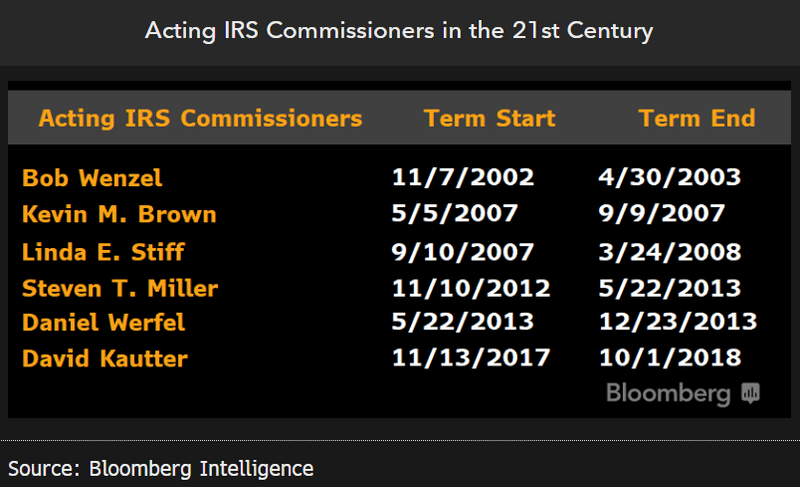Click the 9/10/2007 term start date
Image resolution: width=800 pixels, height=487 pixels.
462,252
